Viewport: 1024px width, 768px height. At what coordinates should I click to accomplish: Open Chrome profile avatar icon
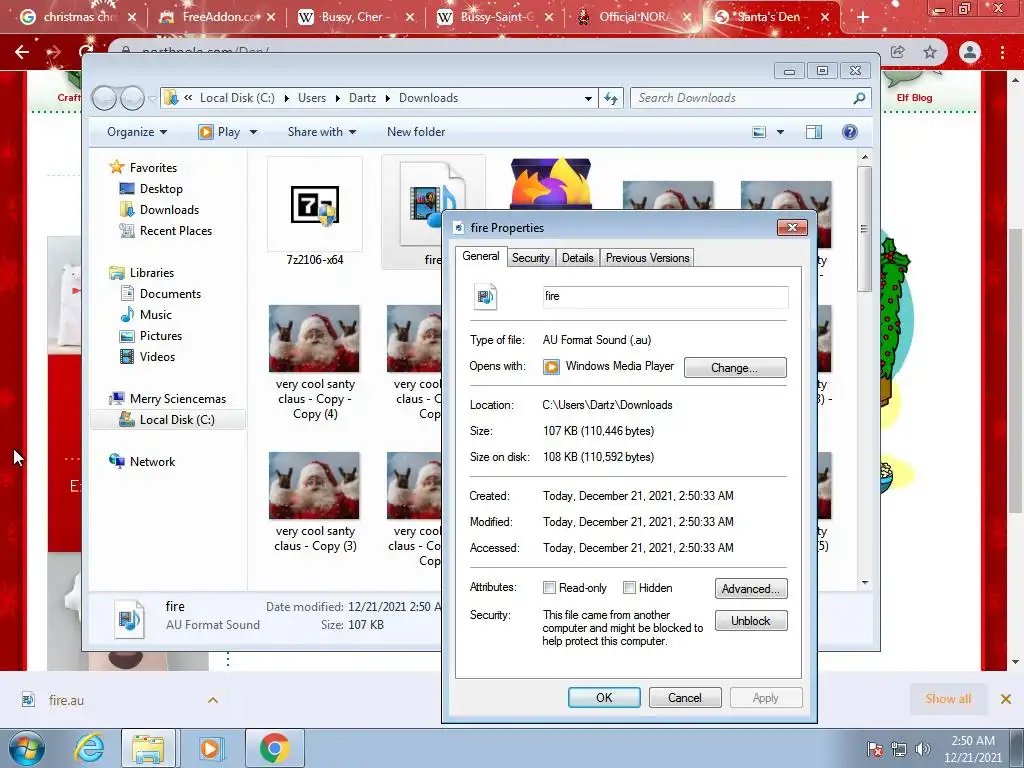(970, 52)
